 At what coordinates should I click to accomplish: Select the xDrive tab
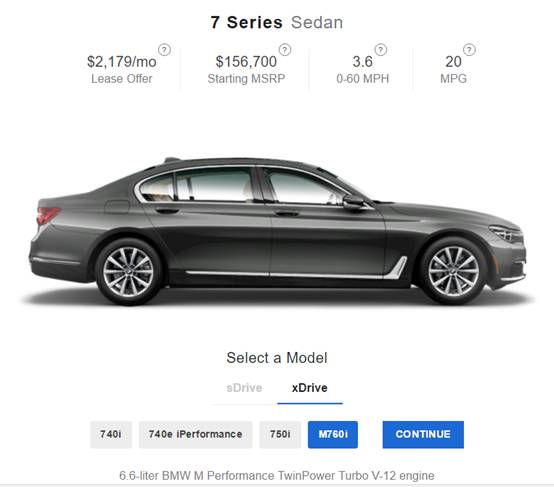coord(310,388)
